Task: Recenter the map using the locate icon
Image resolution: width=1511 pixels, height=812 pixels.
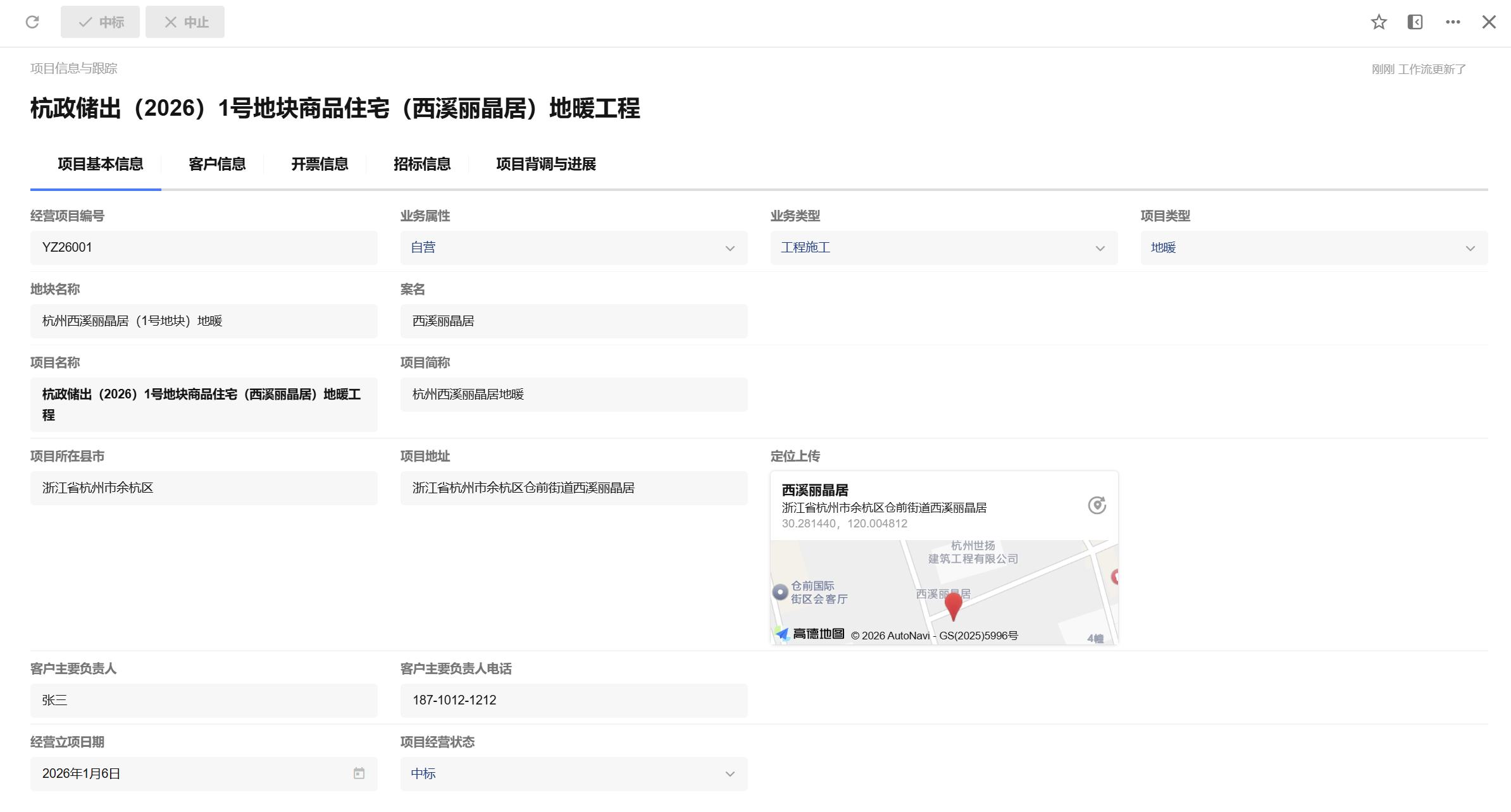Action: click(1097, 505)
